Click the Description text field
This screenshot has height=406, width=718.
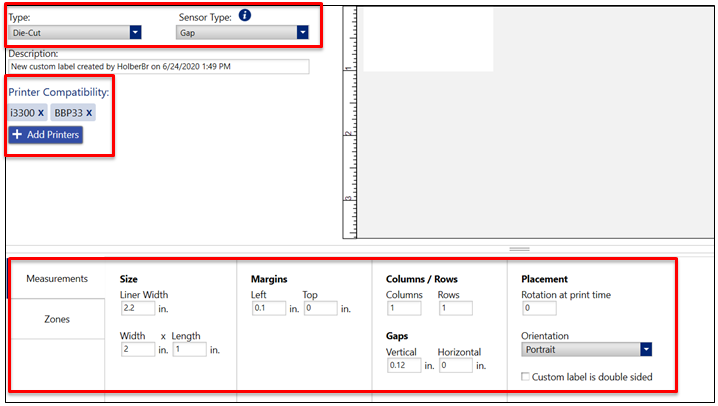tap(158, 66)
